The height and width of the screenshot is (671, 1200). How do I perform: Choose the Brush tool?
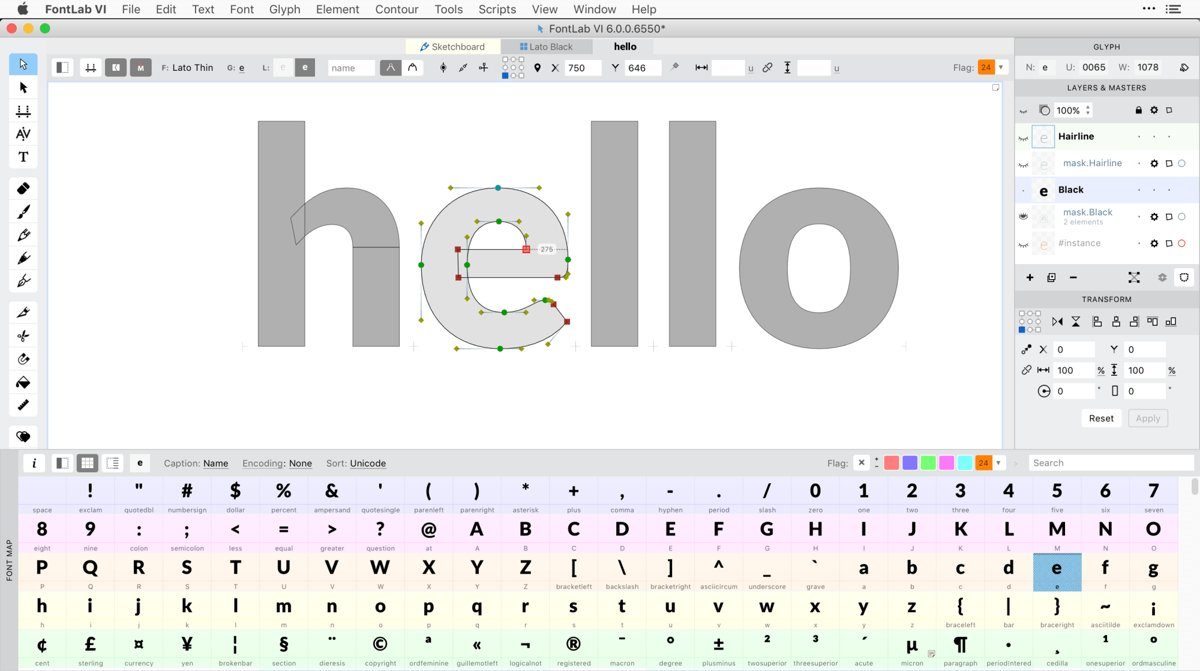[23, 211]
